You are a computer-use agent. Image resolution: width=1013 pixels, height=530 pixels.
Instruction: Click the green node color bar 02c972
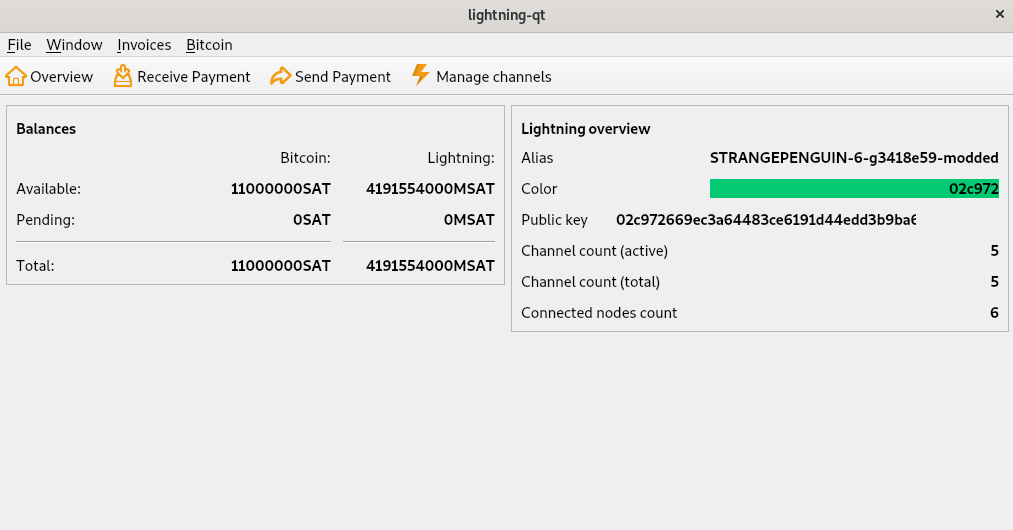point(854,189)
